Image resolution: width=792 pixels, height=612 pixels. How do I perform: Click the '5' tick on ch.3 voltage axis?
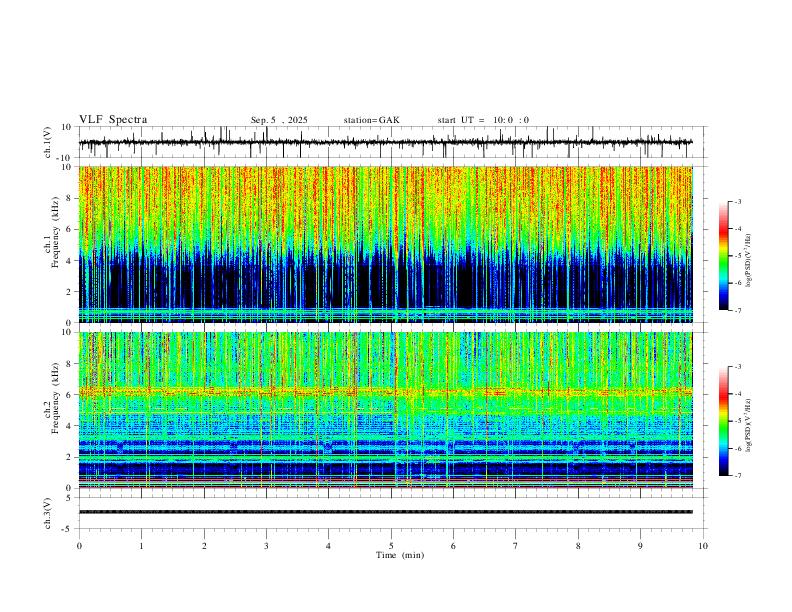tap(70, 498)
